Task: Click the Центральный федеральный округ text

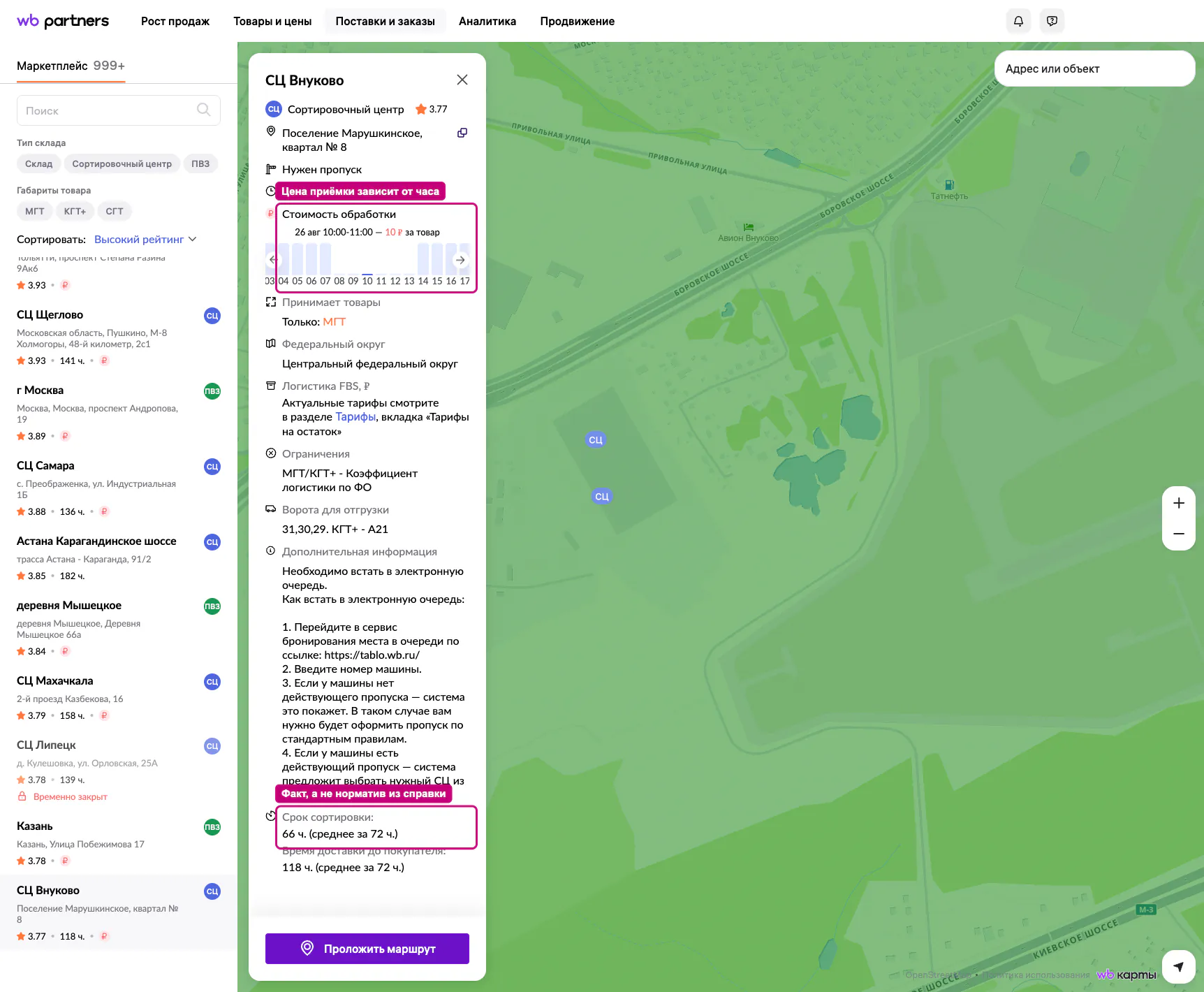Action: pos(370,364)
